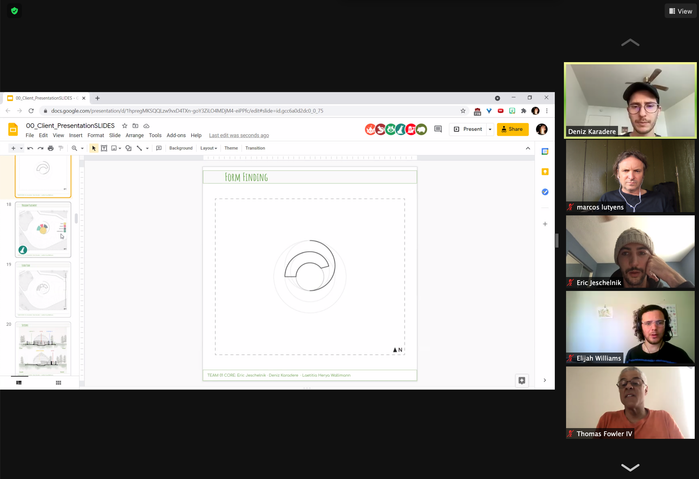Open Google Keep side panel icon

(x=545, y=172)
